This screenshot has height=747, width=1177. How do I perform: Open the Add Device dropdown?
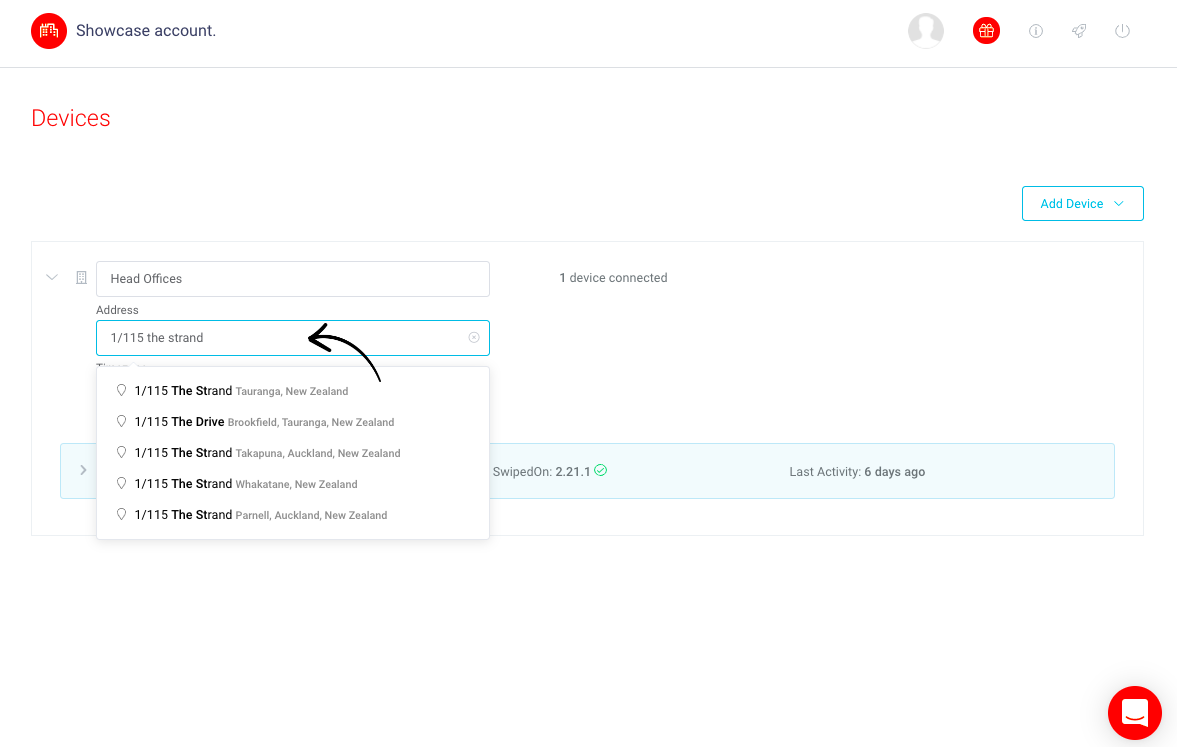pos(1082,203)
